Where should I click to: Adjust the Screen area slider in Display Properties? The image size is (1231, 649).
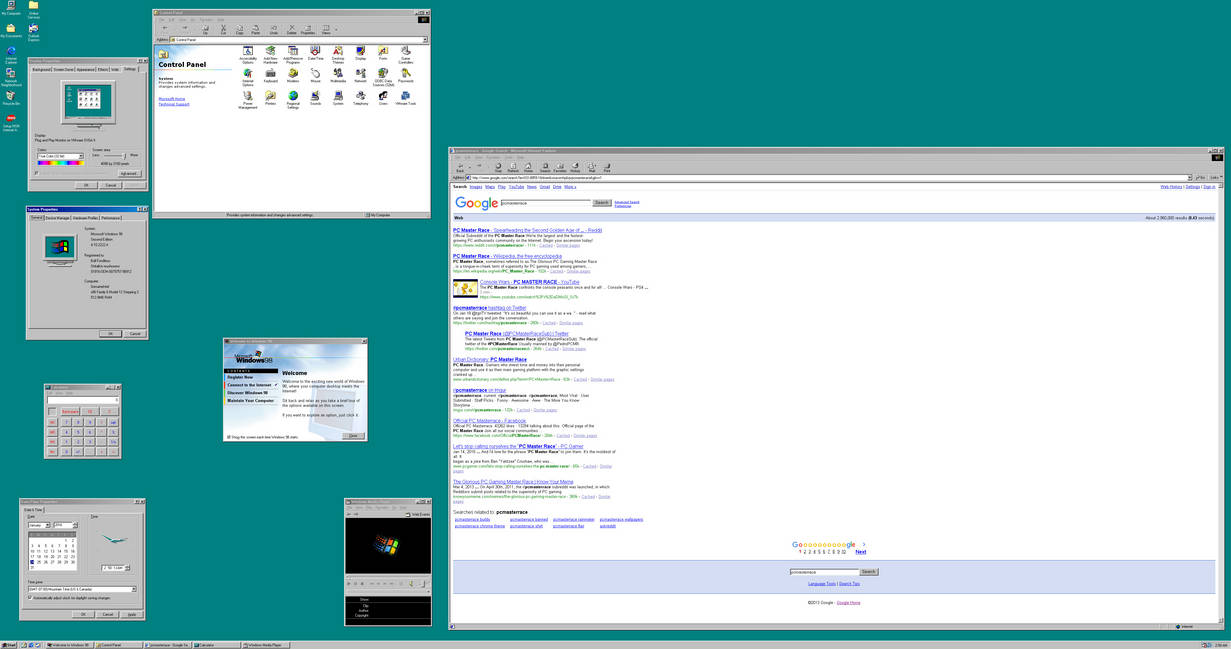click(x=124, y=155)
